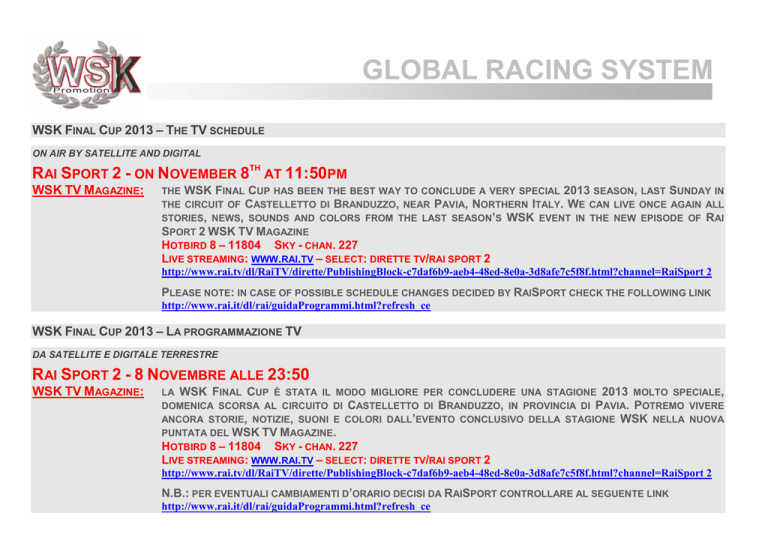This screenshot has width=768, height=543.
Task: Click heading 'WSK Final Cup 2013 – La programmazione TV'
Action: pos(167,331)
